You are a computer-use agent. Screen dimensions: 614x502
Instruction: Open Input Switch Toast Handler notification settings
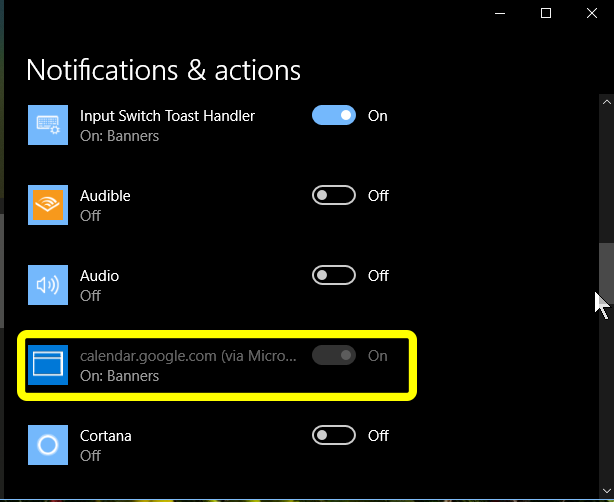click(x=167, y=116)
